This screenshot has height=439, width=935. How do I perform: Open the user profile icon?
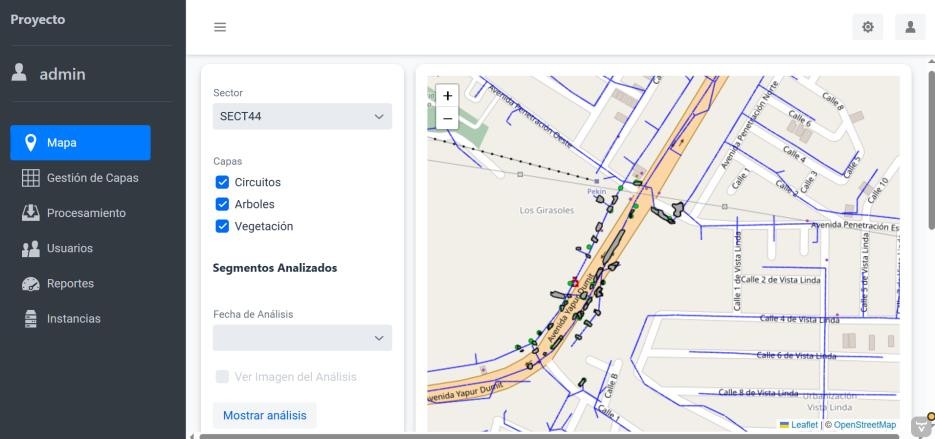[910, 28]
